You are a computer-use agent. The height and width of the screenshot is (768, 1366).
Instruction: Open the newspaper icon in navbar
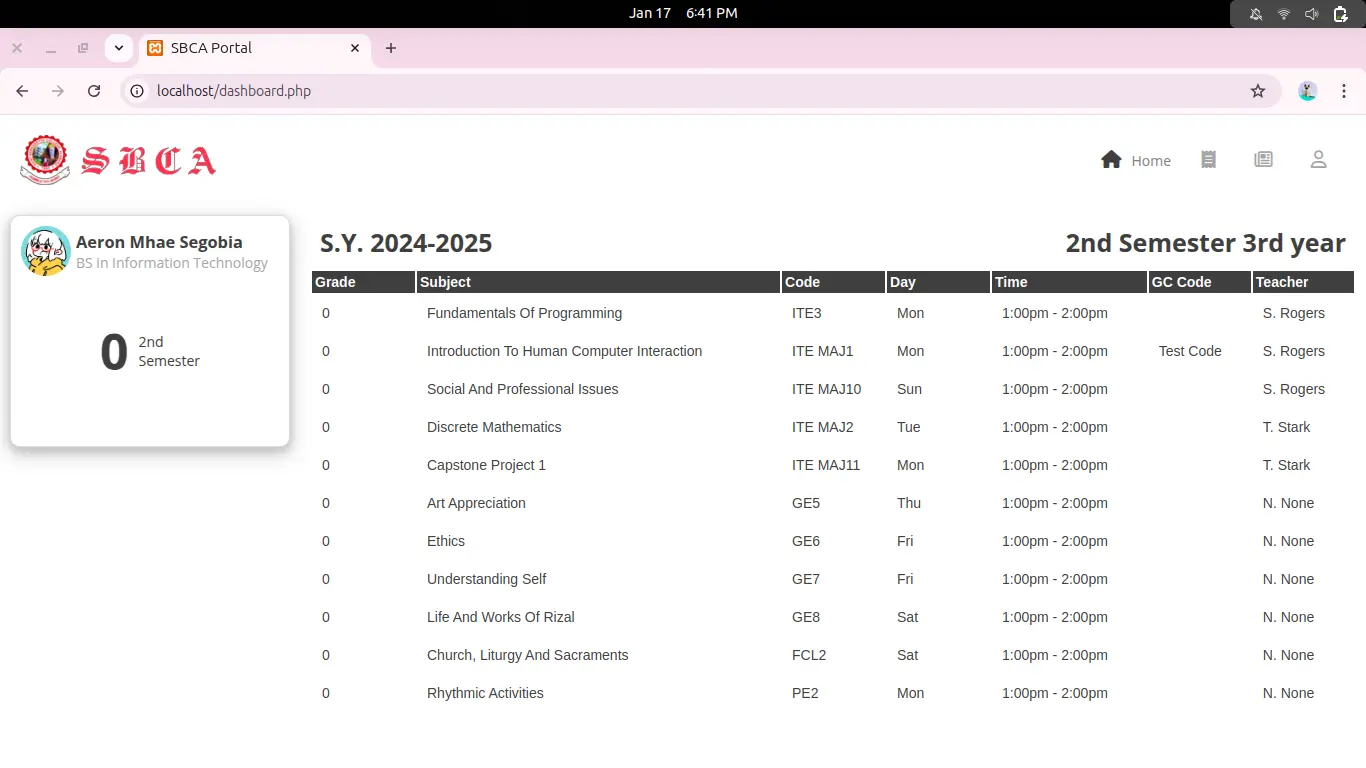(x=1263, y=160)
